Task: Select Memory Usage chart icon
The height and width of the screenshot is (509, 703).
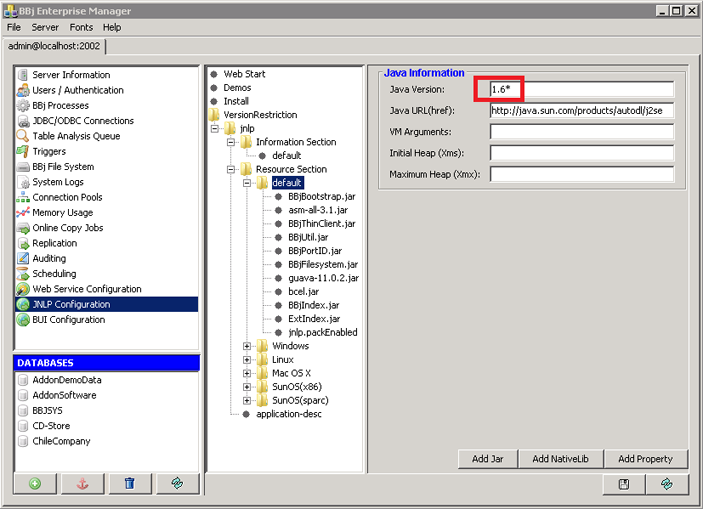Action: pos(23,213)
